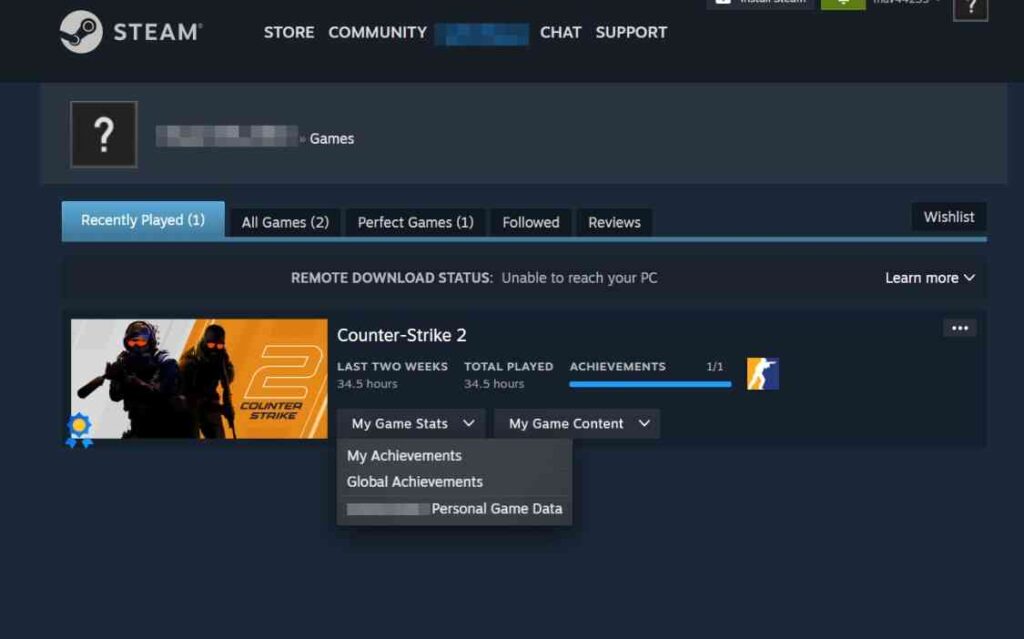Open the Perfect Games (1) tab
This screenshot has width=1024, height=639.
pyautogui.click(x=415, y=222)
